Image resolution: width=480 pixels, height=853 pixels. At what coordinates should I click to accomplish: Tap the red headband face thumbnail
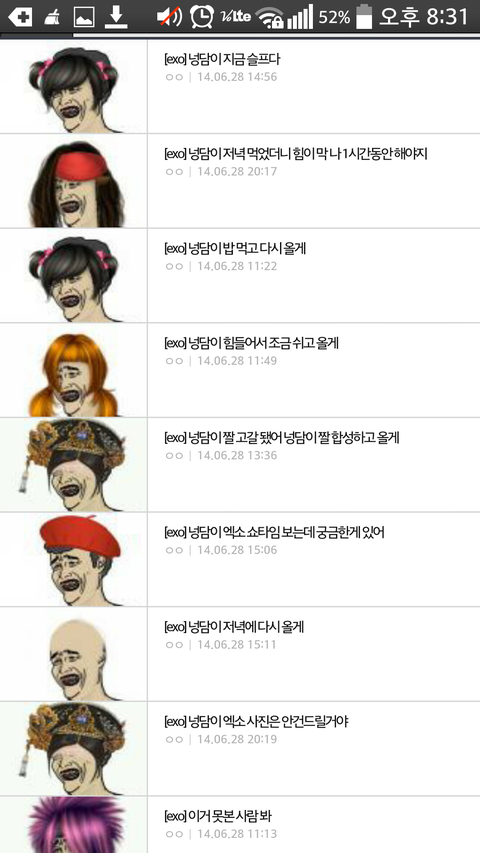click(73, 181)
